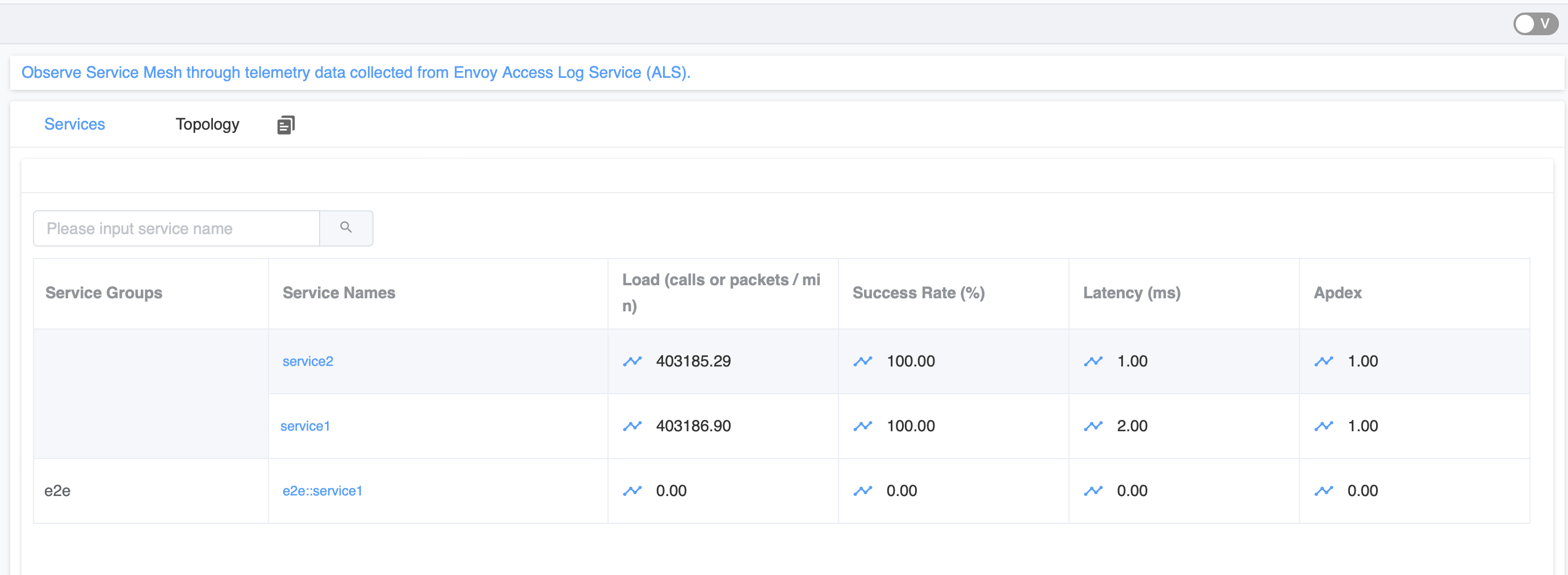Show Success Rate trend for service2
Image resolution: width=1568 pixels, height=575 pixels.
click(x=862, y=361)
